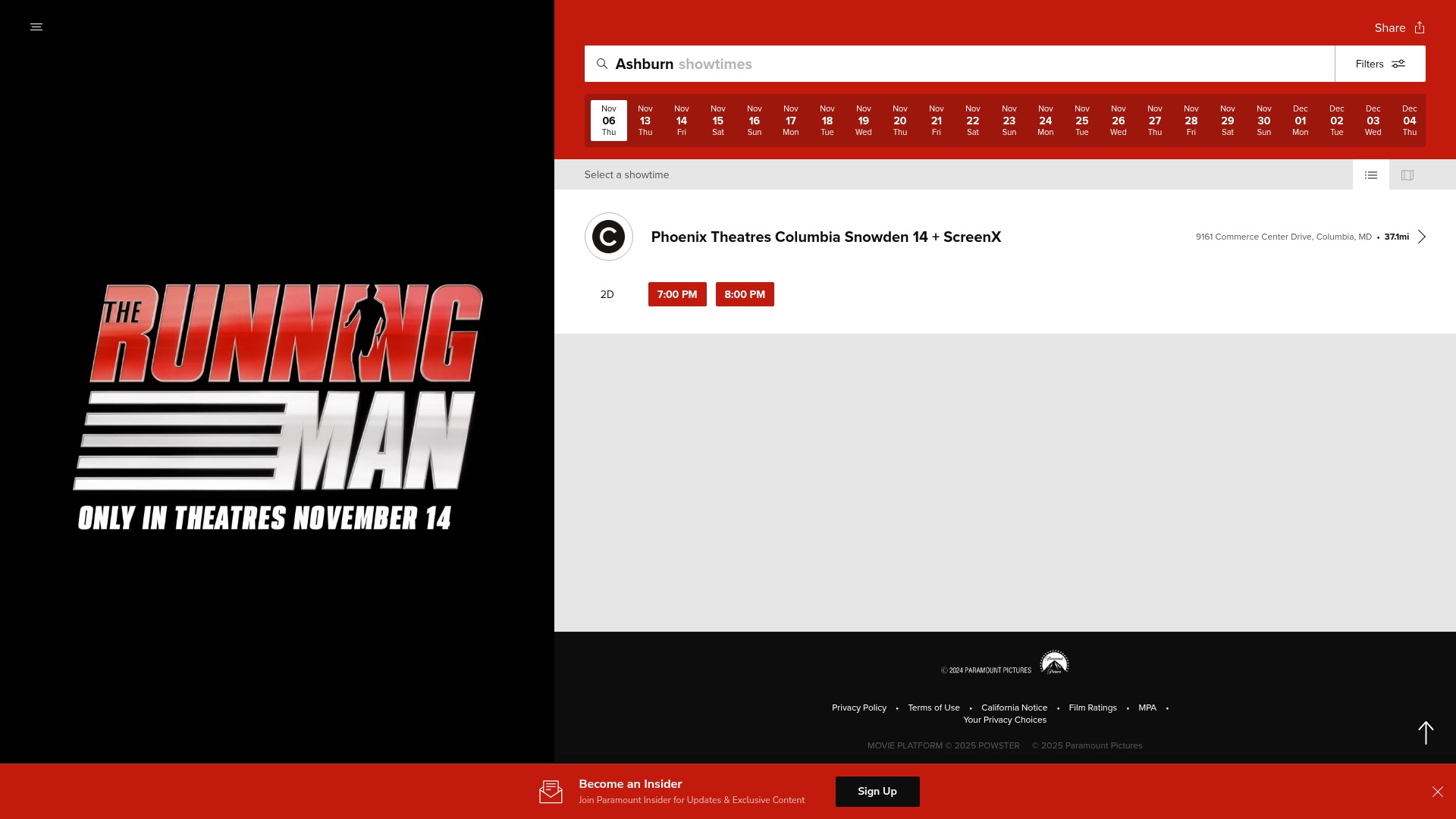Select date Nov 21 Fri

pyautogui.click(x=937, y=121)
